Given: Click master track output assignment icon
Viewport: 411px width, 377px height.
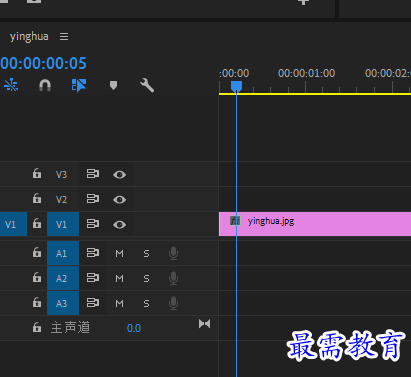Looking at the screenshot, I should coord(204,324).
